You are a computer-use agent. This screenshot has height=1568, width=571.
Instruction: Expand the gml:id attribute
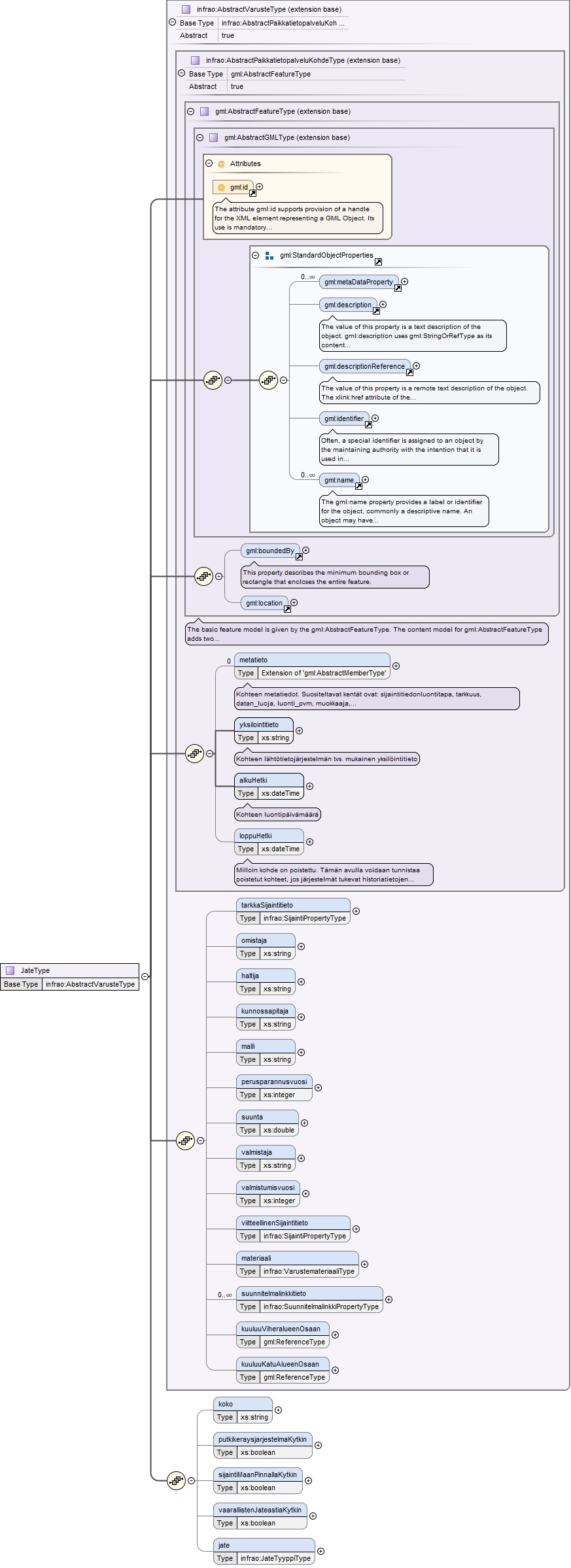260,187
